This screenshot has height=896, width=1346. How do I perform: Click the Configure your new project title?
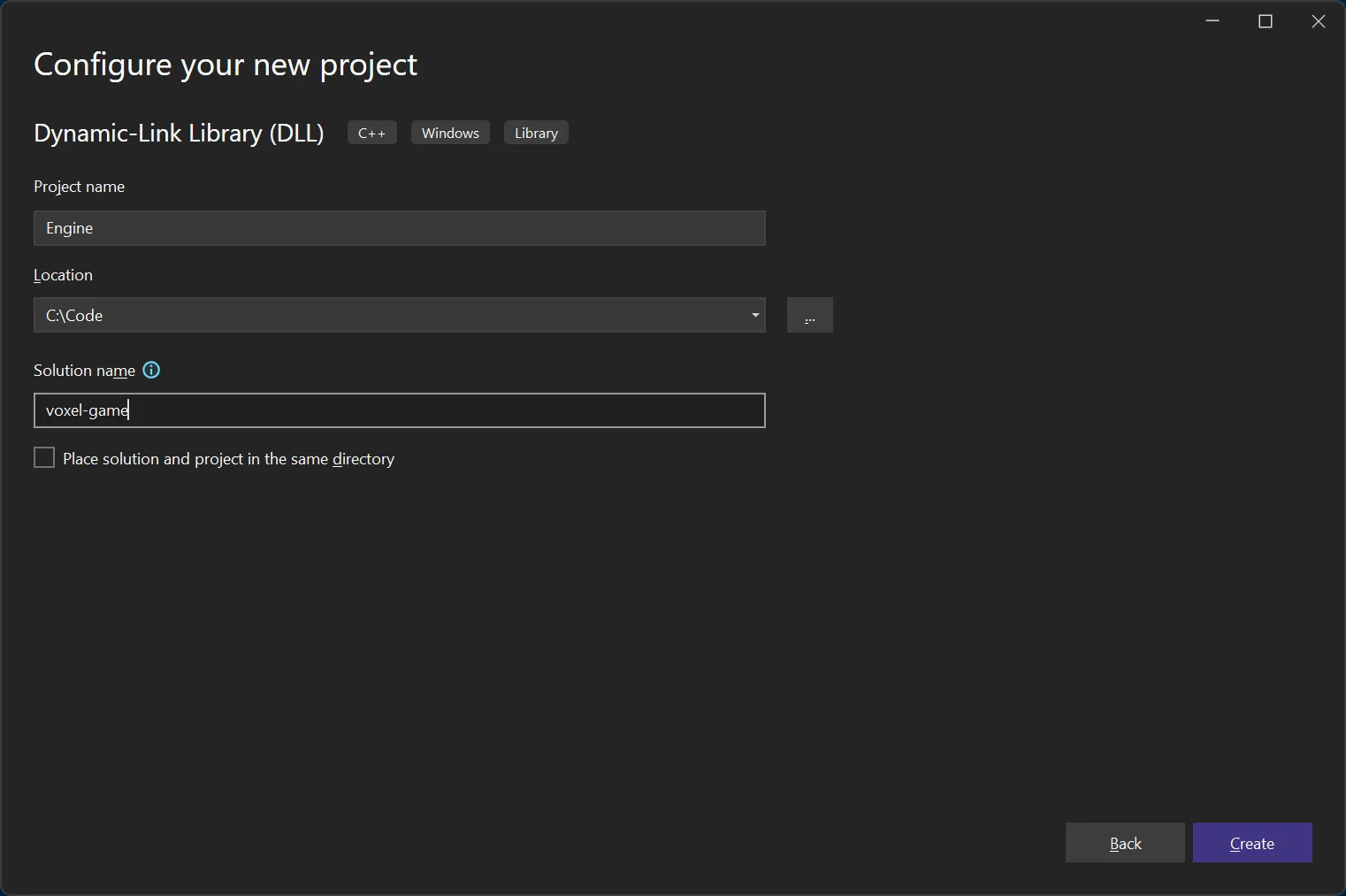tap(225, 64)
